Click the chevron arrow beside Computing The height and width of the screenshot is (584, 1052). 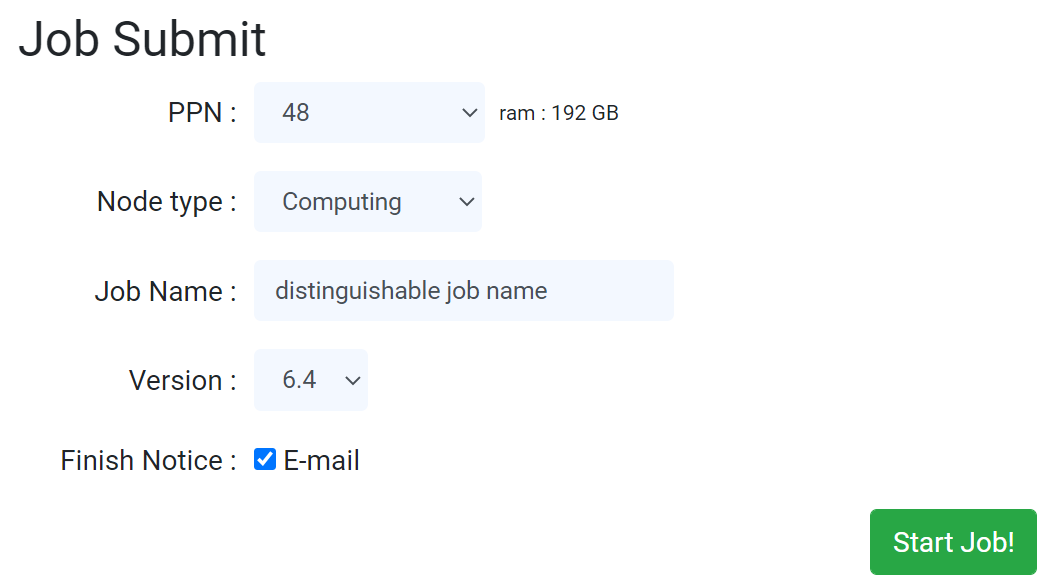pos(466,202)
